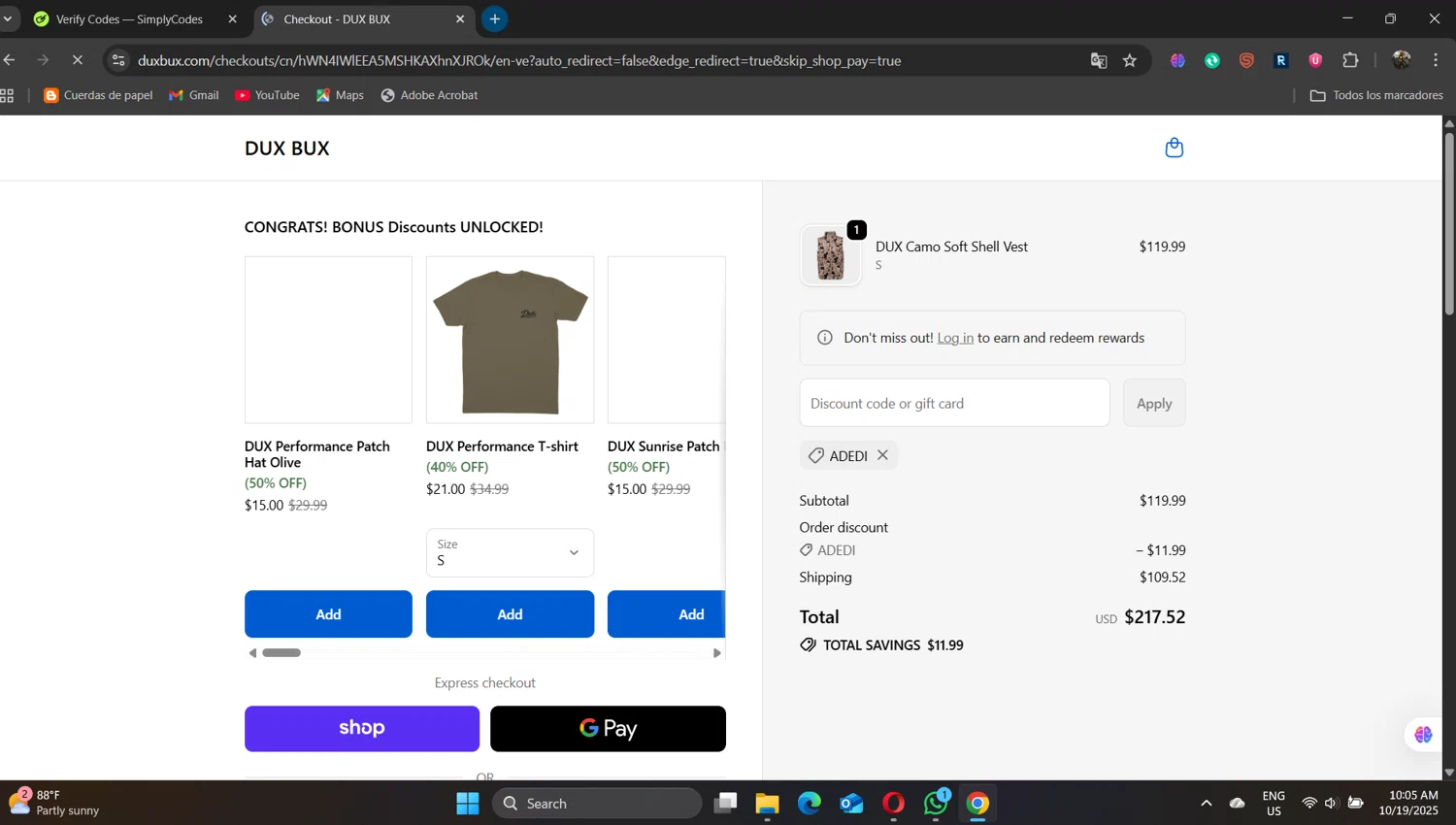Open the tab search dropdown arrow
This screenshot has width=1456, height=825.
[x=7, y=18]
